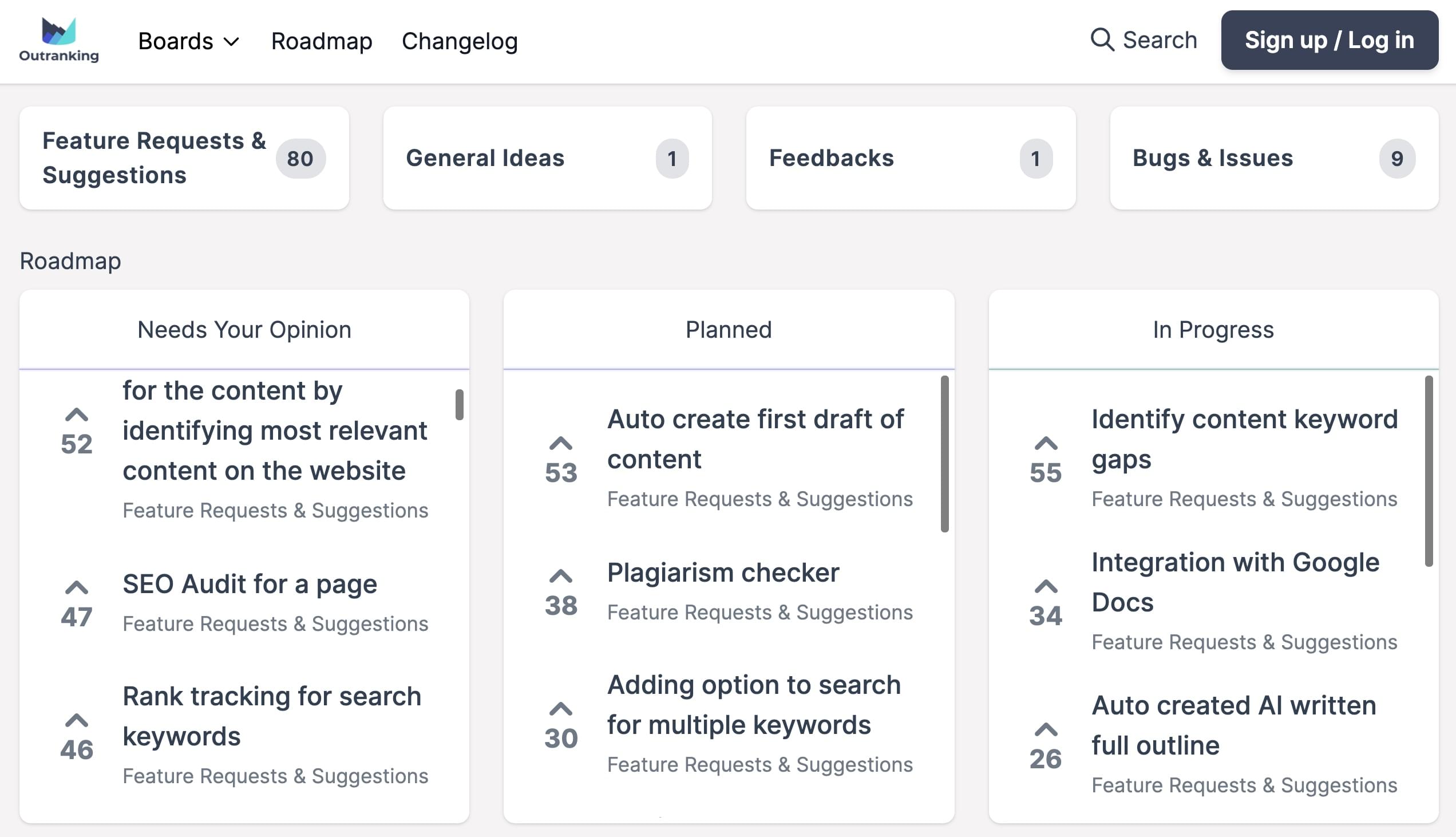Upvote SEO Audit for a page
1456x837 pixels.
(77, 587)
